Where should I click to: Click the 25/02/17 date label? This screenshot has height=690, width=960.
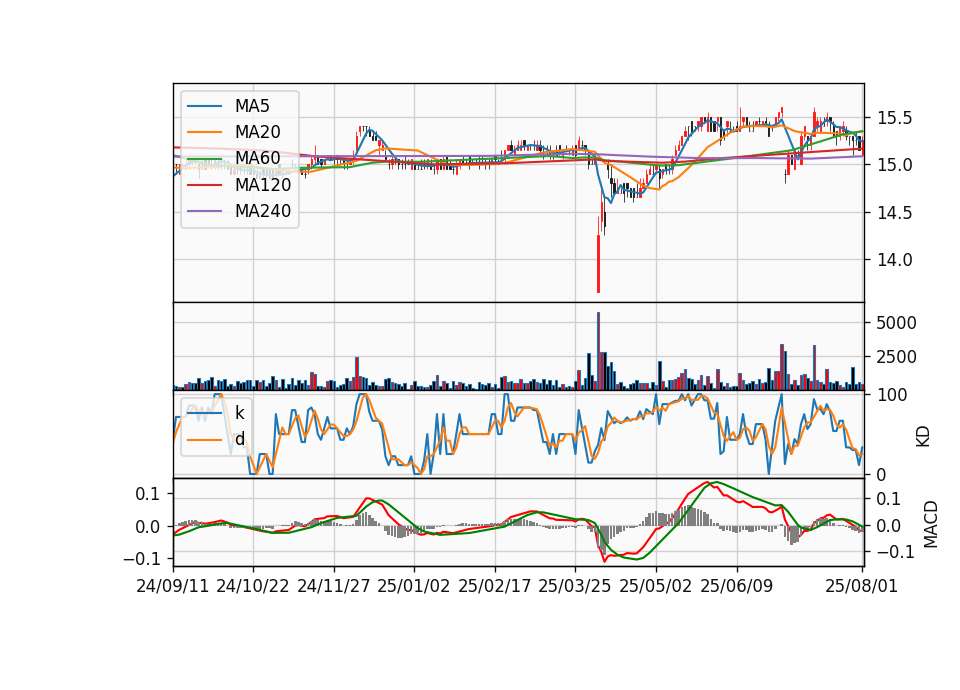pos(495,586)
